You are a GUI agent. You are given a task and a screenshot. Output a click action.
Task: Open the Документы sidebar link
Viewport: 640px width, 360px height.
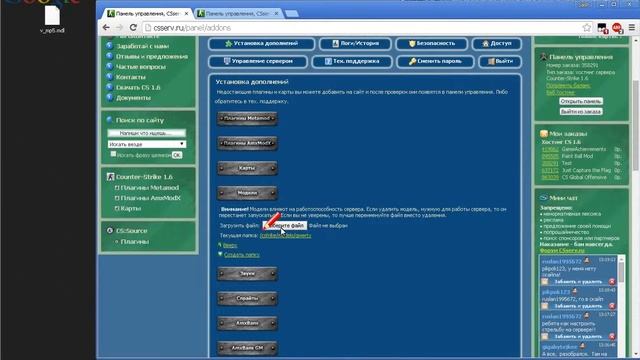(133, 98)
